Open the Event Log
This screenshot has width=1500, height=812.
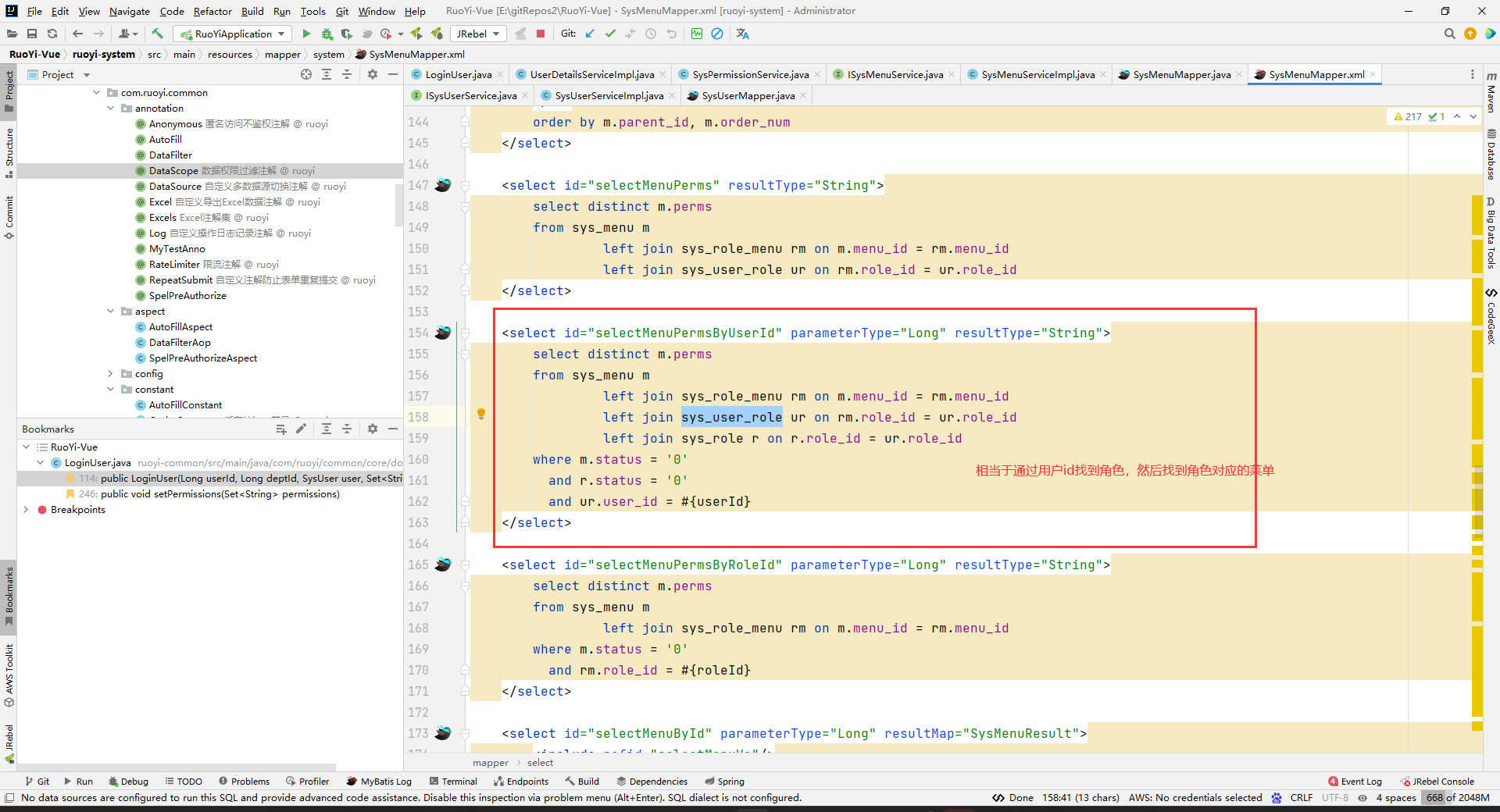1355,781
